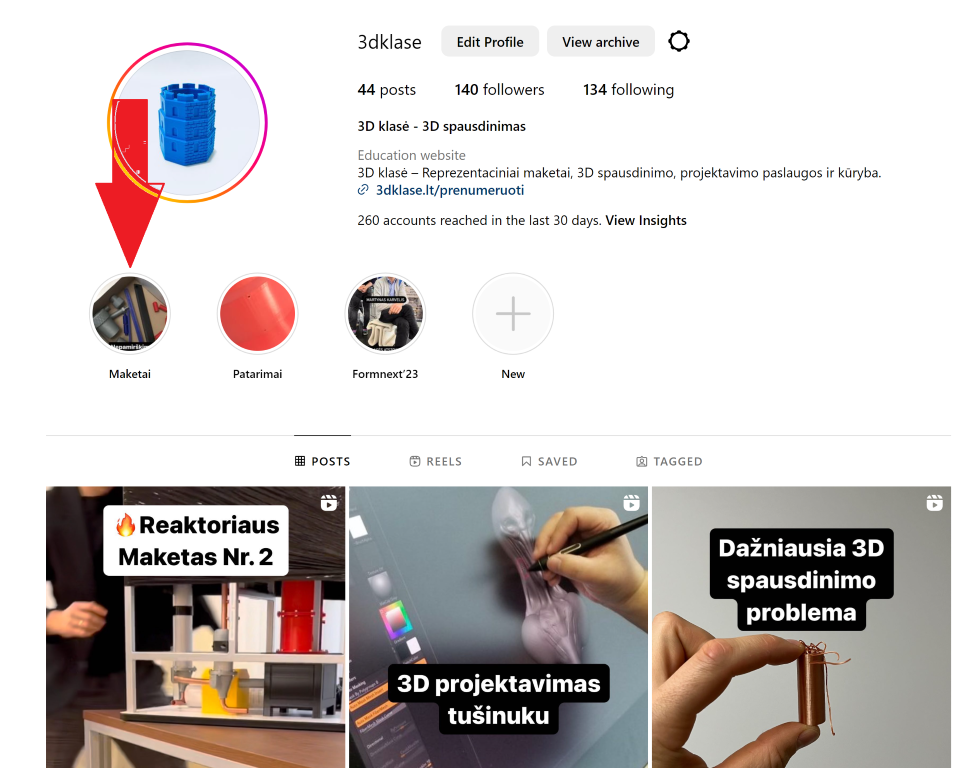Screen dimensions: 969x768
Task: Open View Insights link
Action: tap(646, 220)
